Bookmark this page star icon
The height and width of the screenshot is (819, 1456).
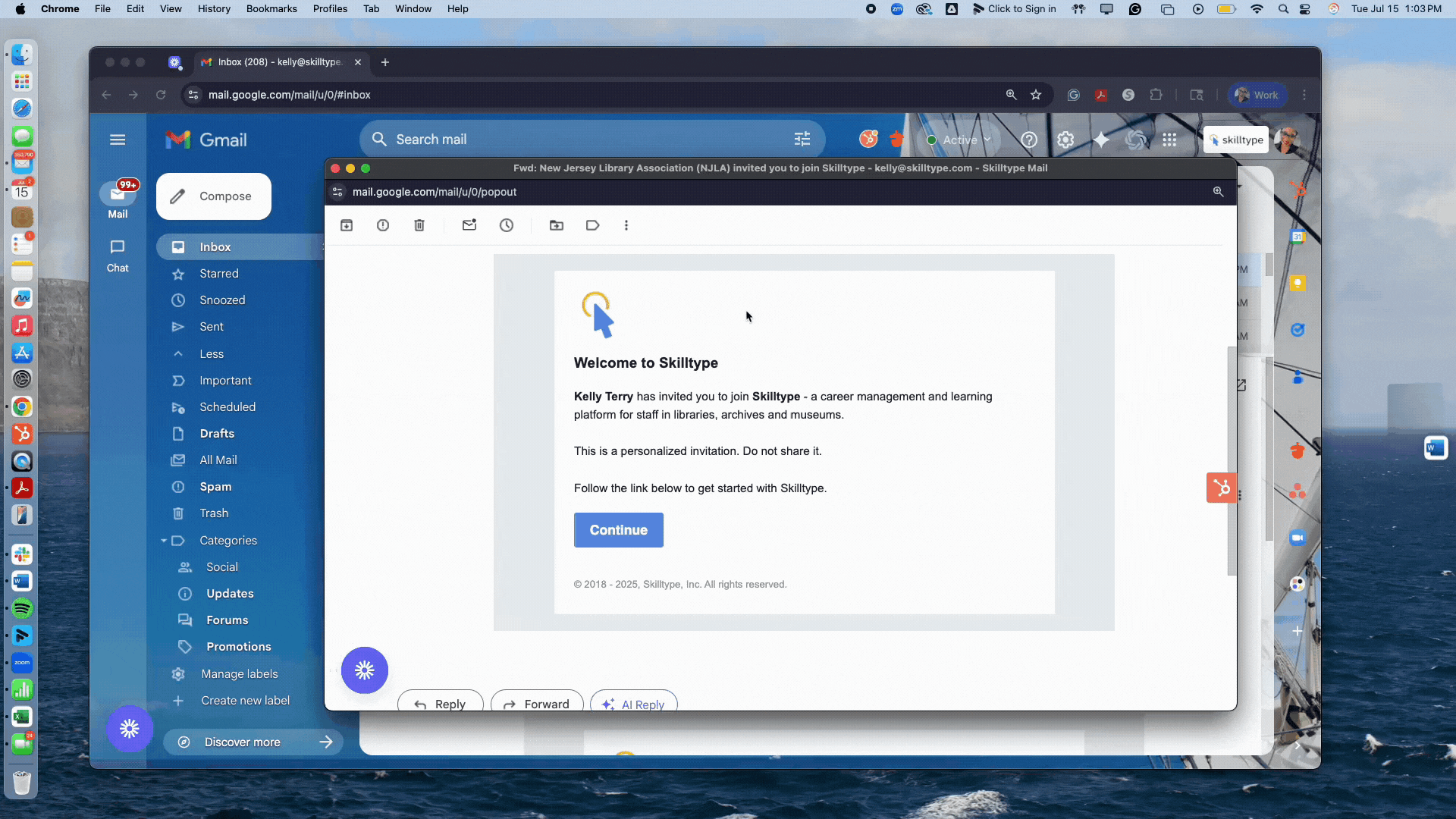click(x=1036, y=95)
